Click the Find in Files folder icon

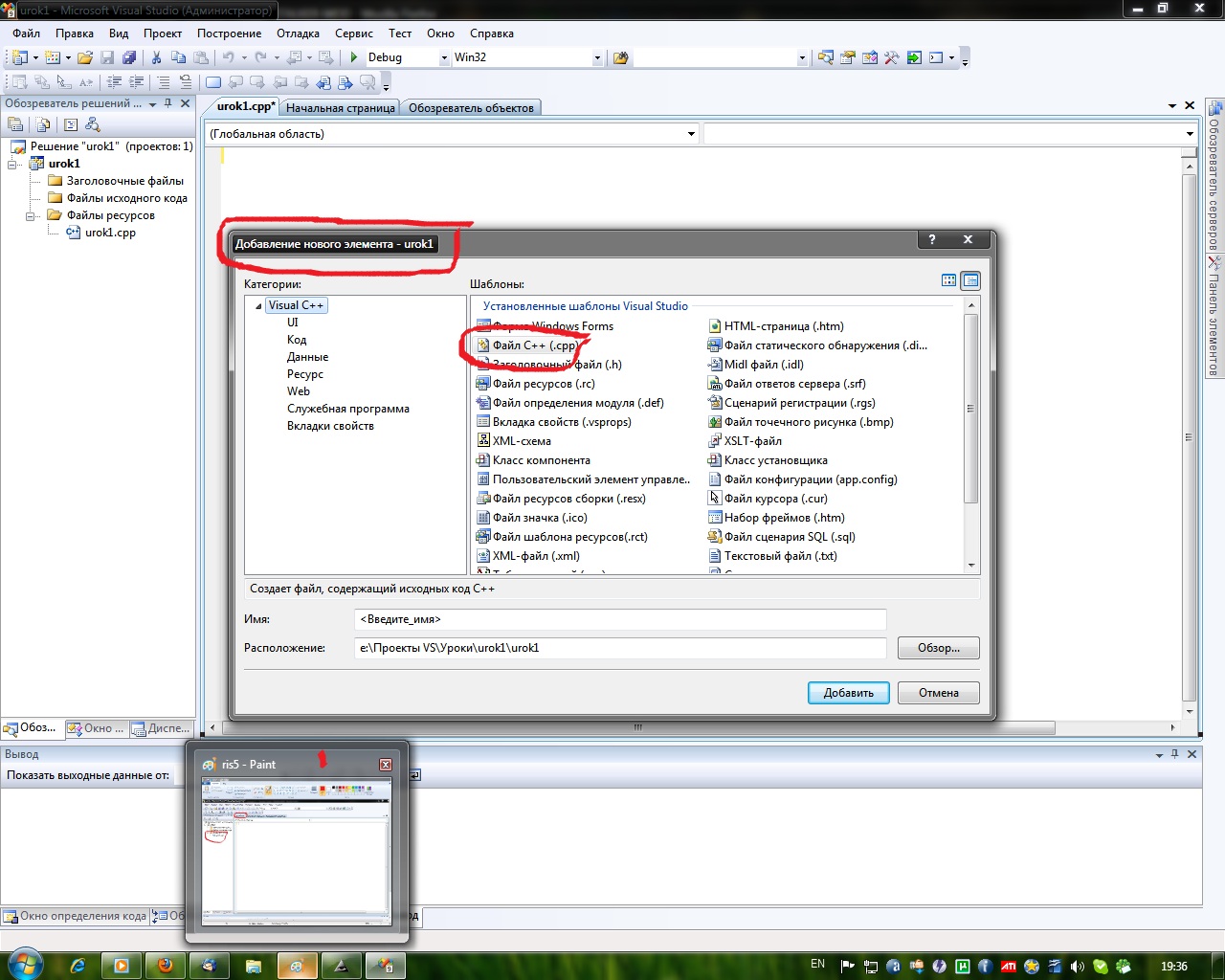pyautogui.click(x=620, y=57)
